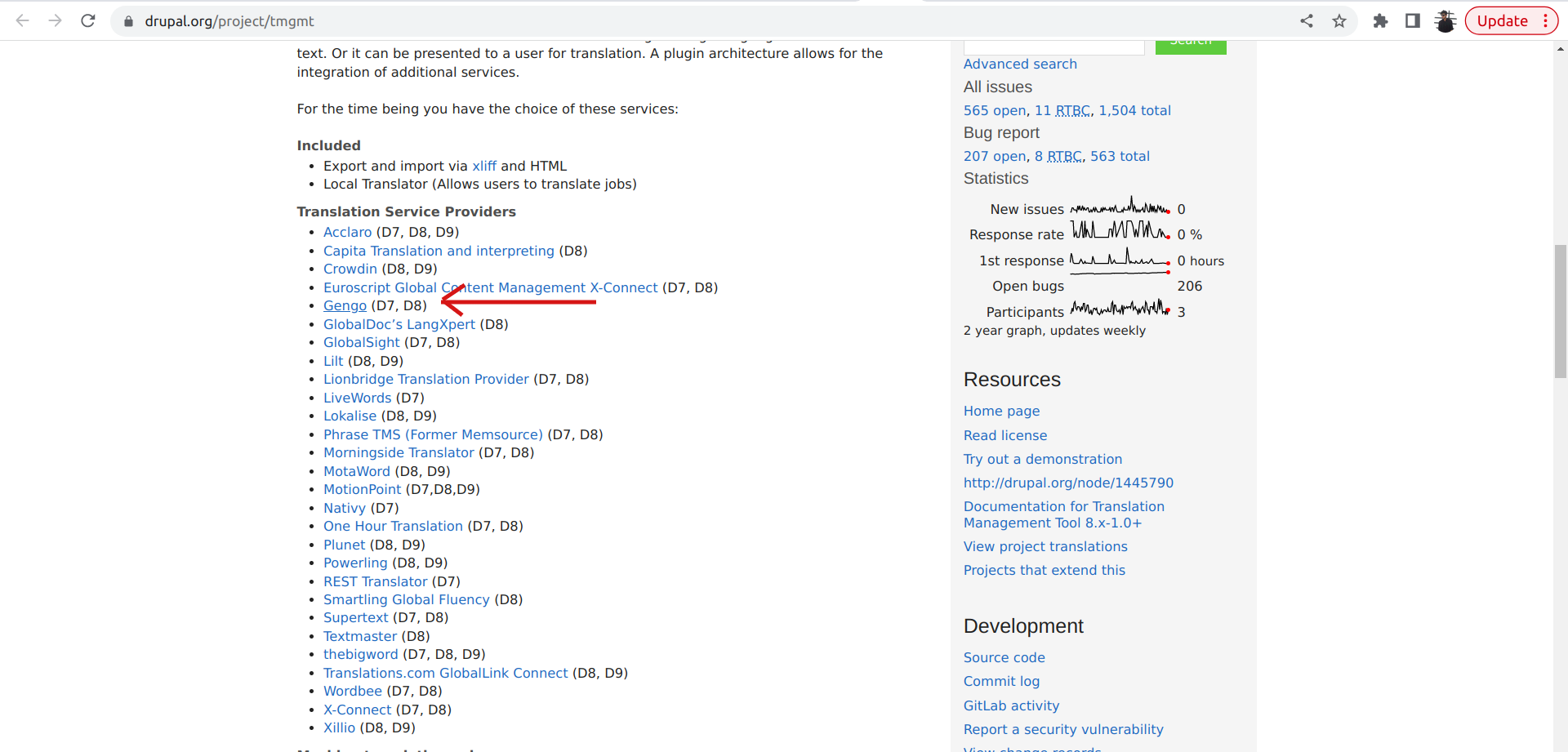The image size is (1568, 752).
Task: Open the 1,504 total issues link
Action: coord(1134,110)
